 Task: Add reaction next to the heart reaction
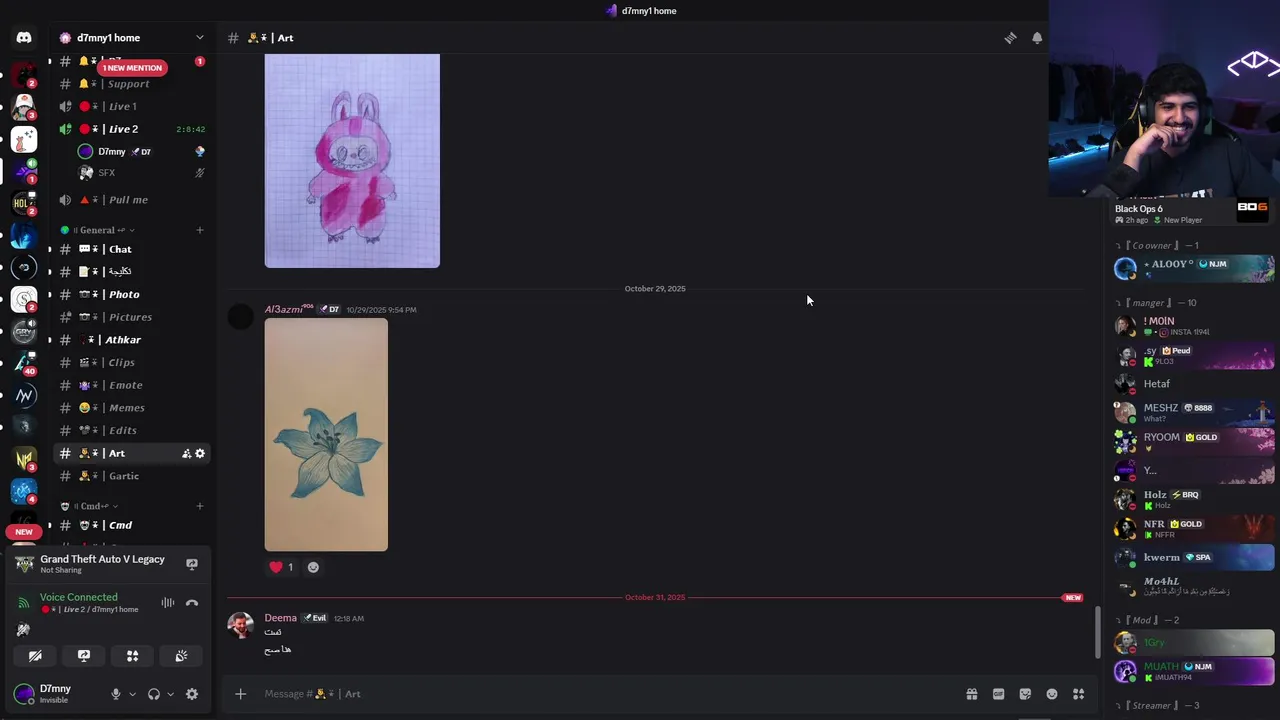(x=313, y=567)
